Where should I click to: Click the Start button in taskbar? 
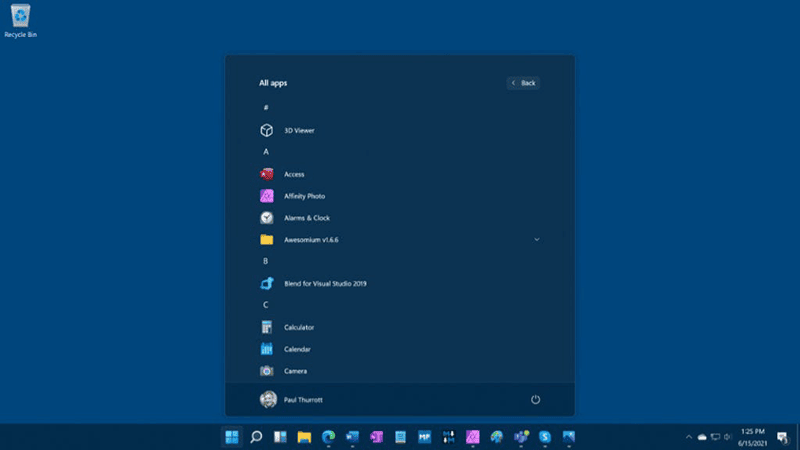click(232, 437)
